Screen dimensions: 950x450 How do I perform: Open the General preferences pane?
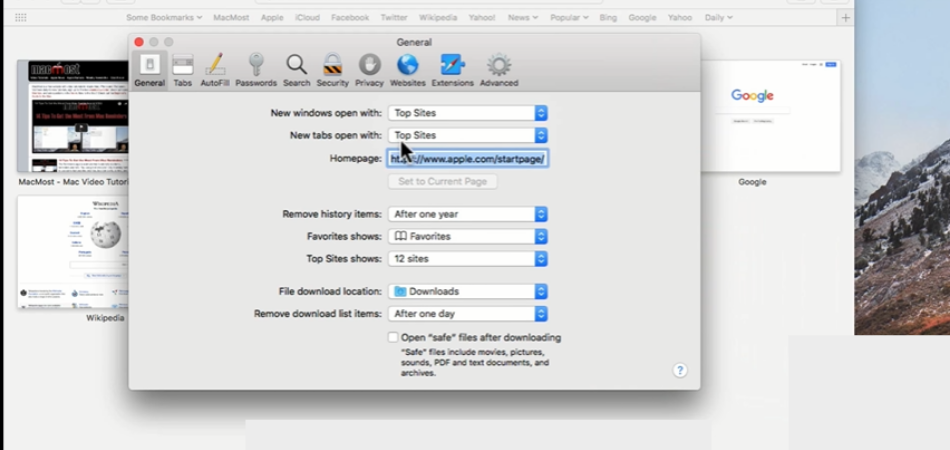pos(150,70)
